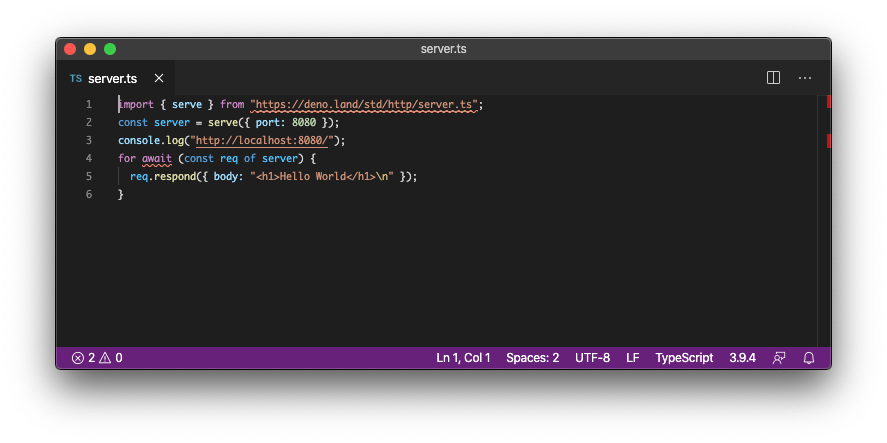Viewport: 887px width, 443px height.
Task: Select language mode TypeScript
Action: click(x=684, y=358)
